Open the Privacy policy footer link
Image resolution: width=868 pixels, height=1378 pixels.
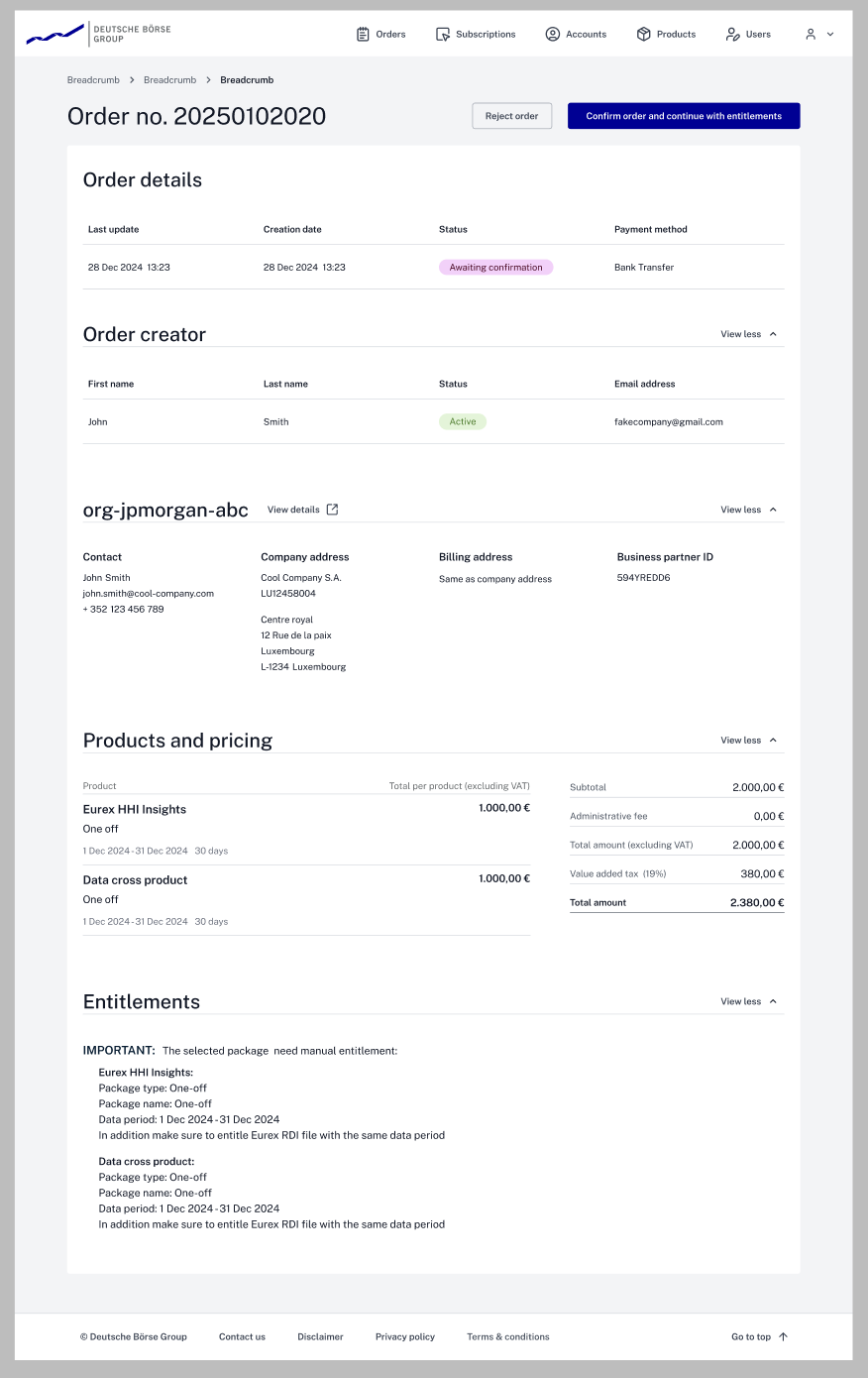tap(404, 1336)
